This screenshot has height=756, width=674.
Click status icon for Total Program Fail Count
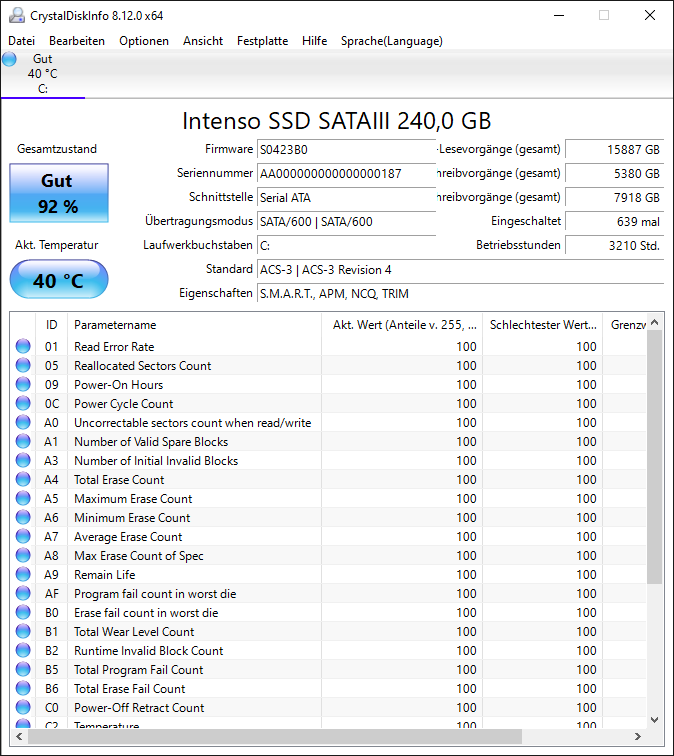pyautogui.click(x=23, y=669)
